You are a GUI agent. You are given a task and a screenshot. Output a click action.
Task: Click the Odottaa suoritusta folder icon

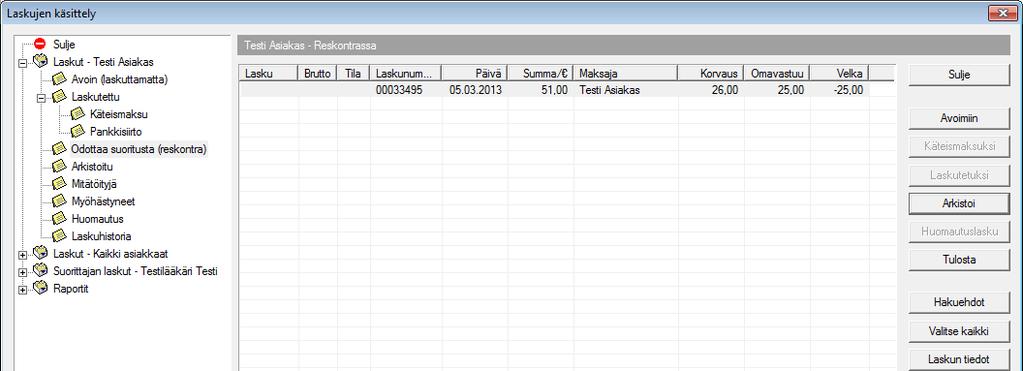pos(59,149)
